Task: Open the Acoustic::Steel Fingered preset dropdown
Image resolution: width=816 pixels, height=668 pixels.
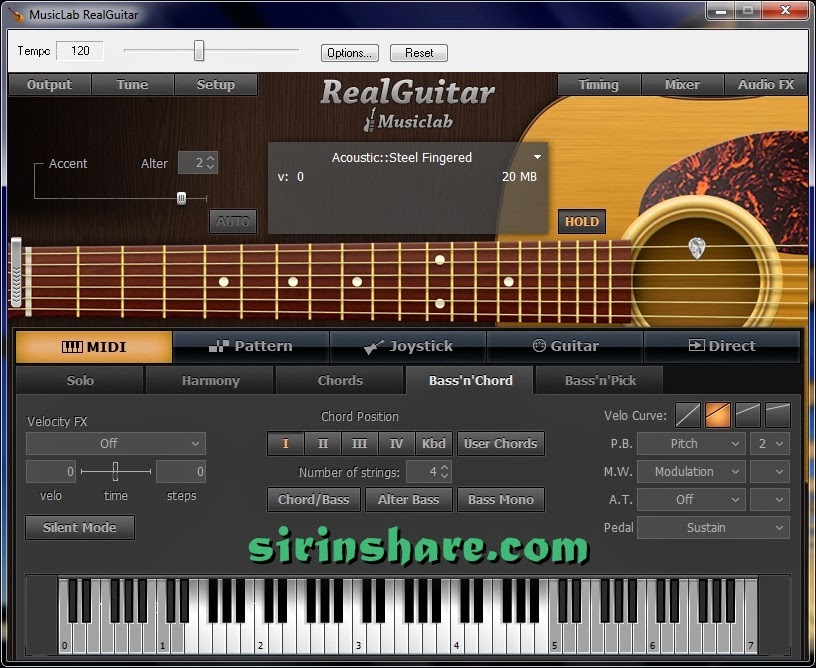Action: [537, 157]
